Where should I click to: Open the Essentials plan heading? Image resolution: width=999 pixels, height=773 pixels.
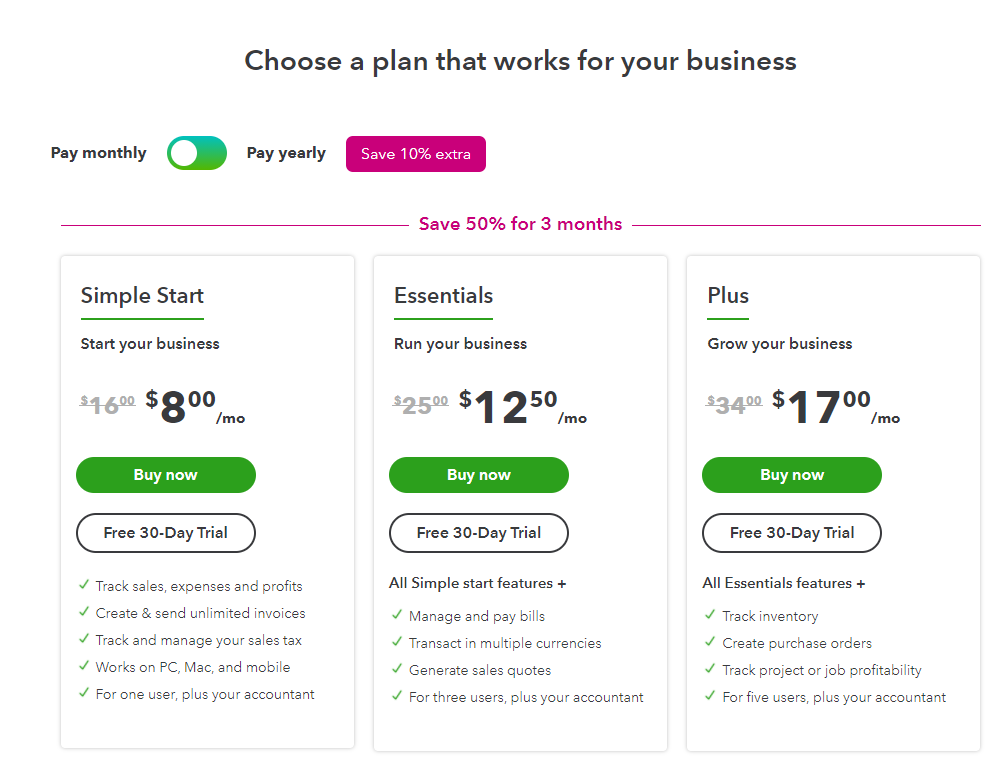443,296
